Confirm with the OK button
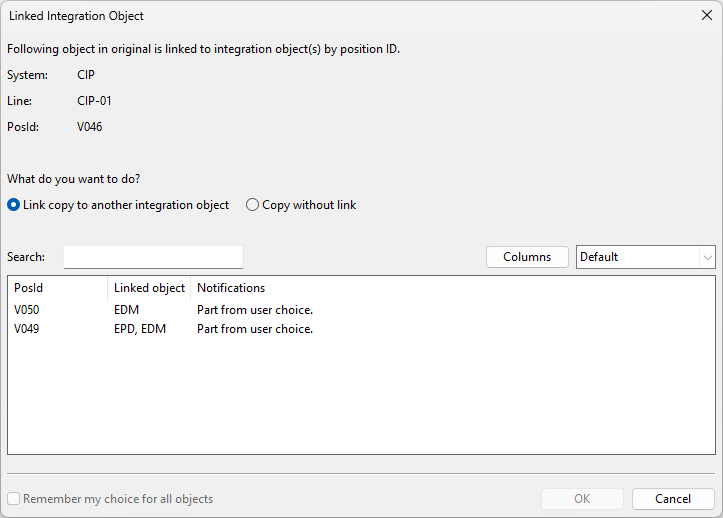 click(582, 499)
